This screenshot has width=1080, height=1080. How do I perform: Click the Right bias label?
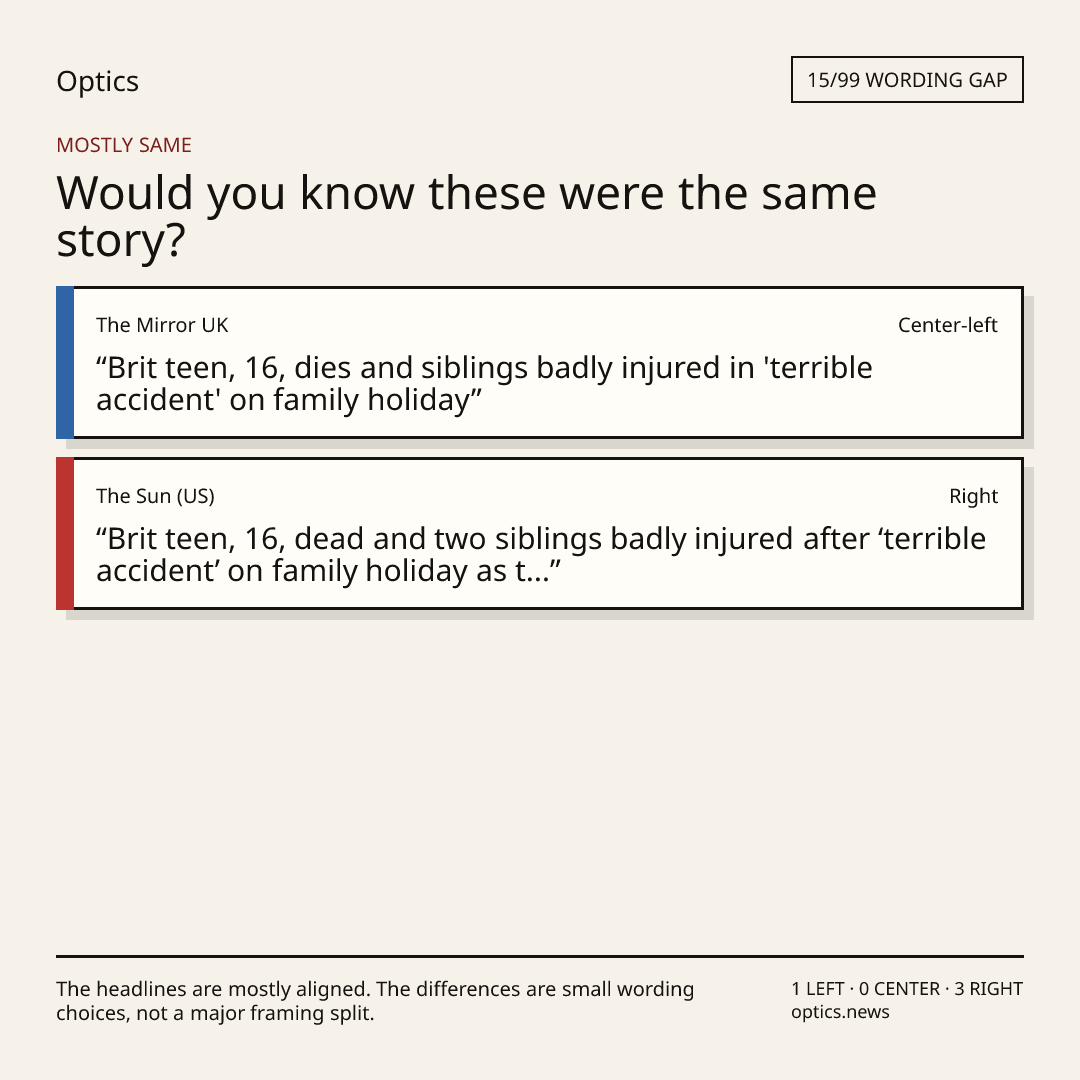tap(973, 496)
